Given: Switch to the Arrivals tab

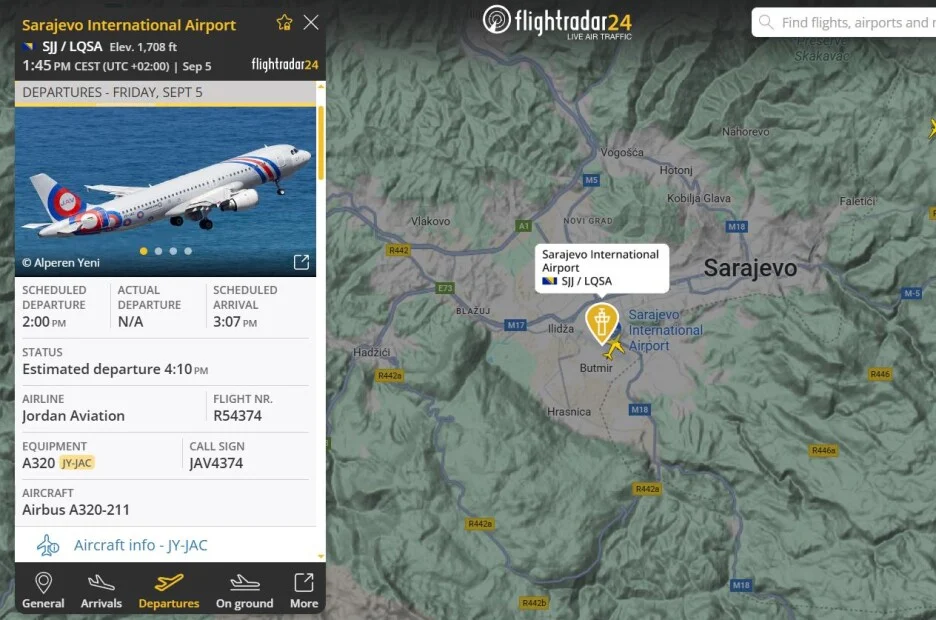Looking at the screenshot, I should click(x=101, y=591).
